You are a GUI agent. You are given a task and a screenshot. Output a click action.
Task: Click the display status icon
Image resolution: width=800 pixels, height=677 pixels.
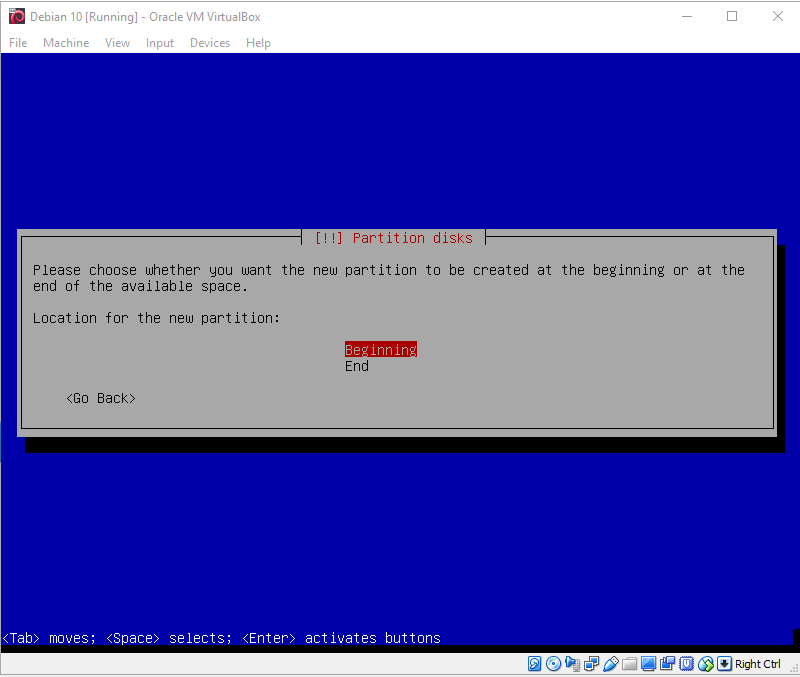[x=648, y=664]
